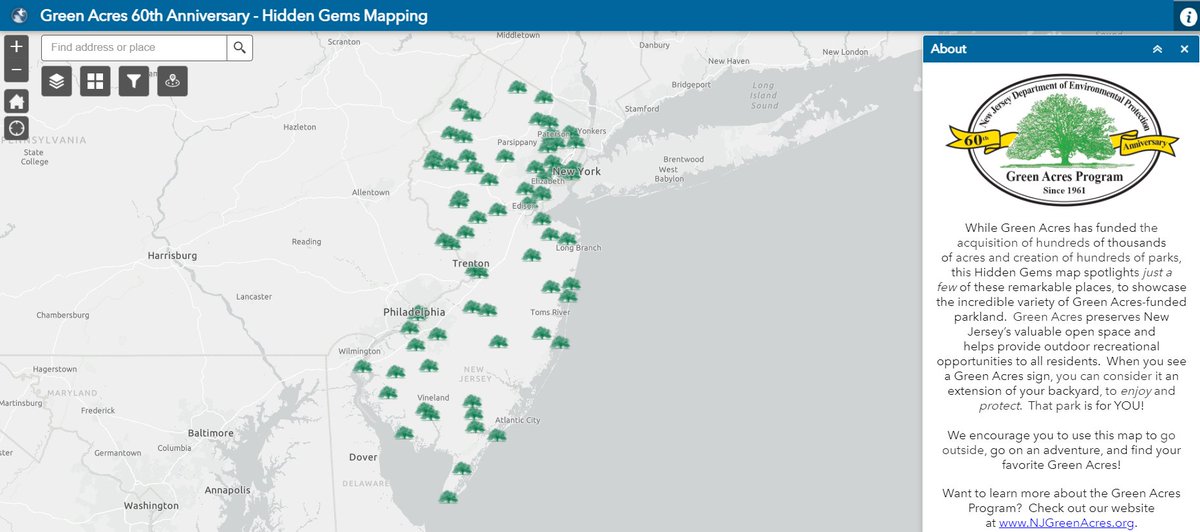Image resolution: width=1200 pixels, height=532 pixels.
Task: Zoom out of the map
Action: 16,70
